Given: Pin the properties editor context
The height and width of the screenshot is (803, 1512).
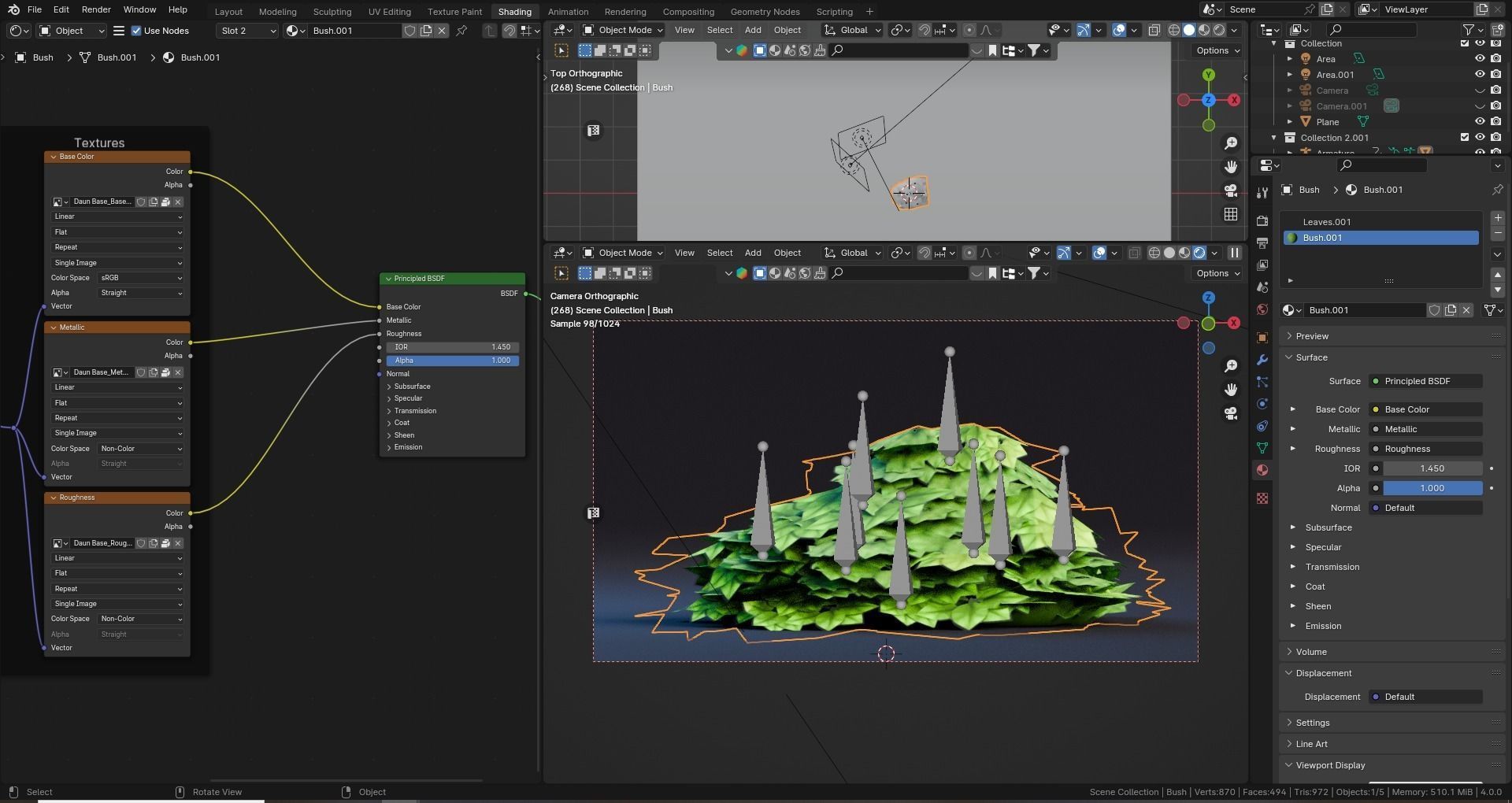Looking at the screenshot, I should click(x=1497, y=190).
